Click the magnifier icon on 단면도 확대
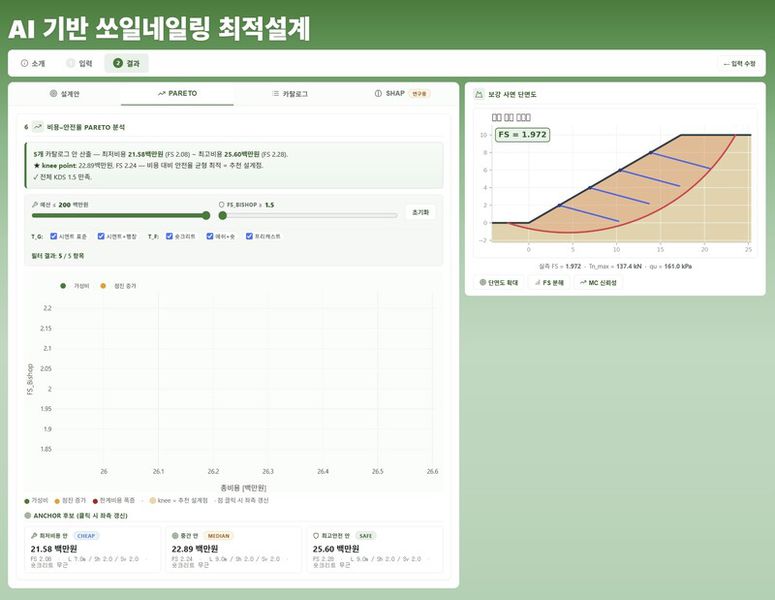This screenshot has height=600, width=775. click(x=482, y=283)
